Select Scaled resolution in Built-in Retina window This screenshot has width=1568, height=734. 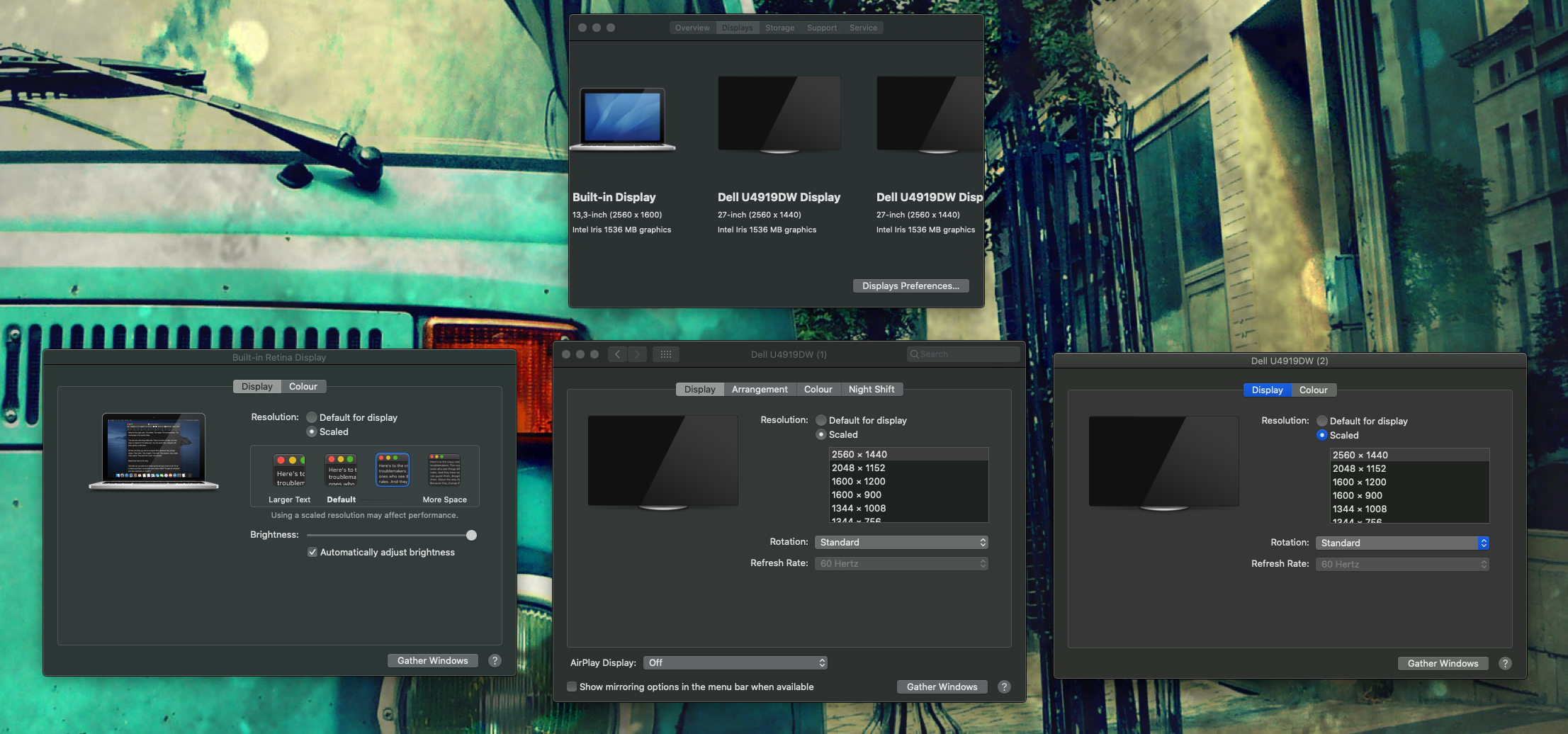(312, 431)
